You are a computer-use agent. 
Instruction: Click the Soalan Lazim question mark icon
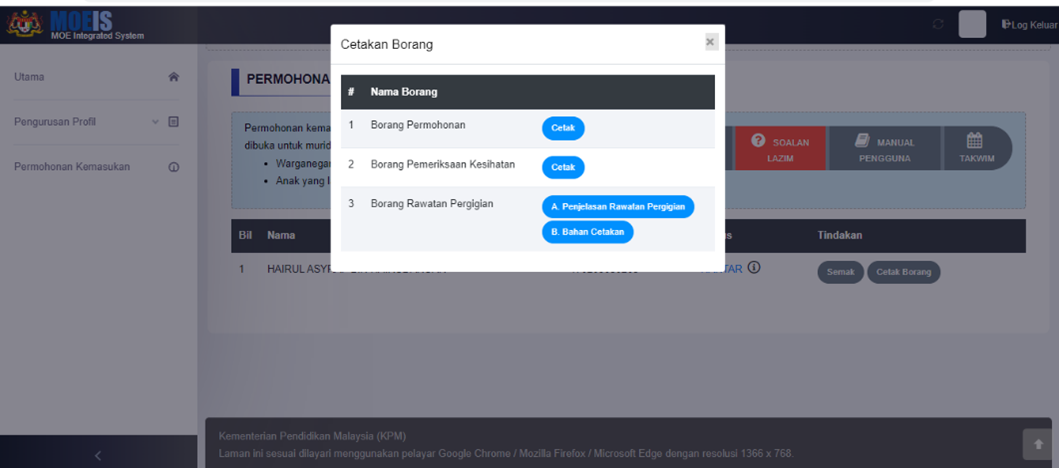click(758, 140)
